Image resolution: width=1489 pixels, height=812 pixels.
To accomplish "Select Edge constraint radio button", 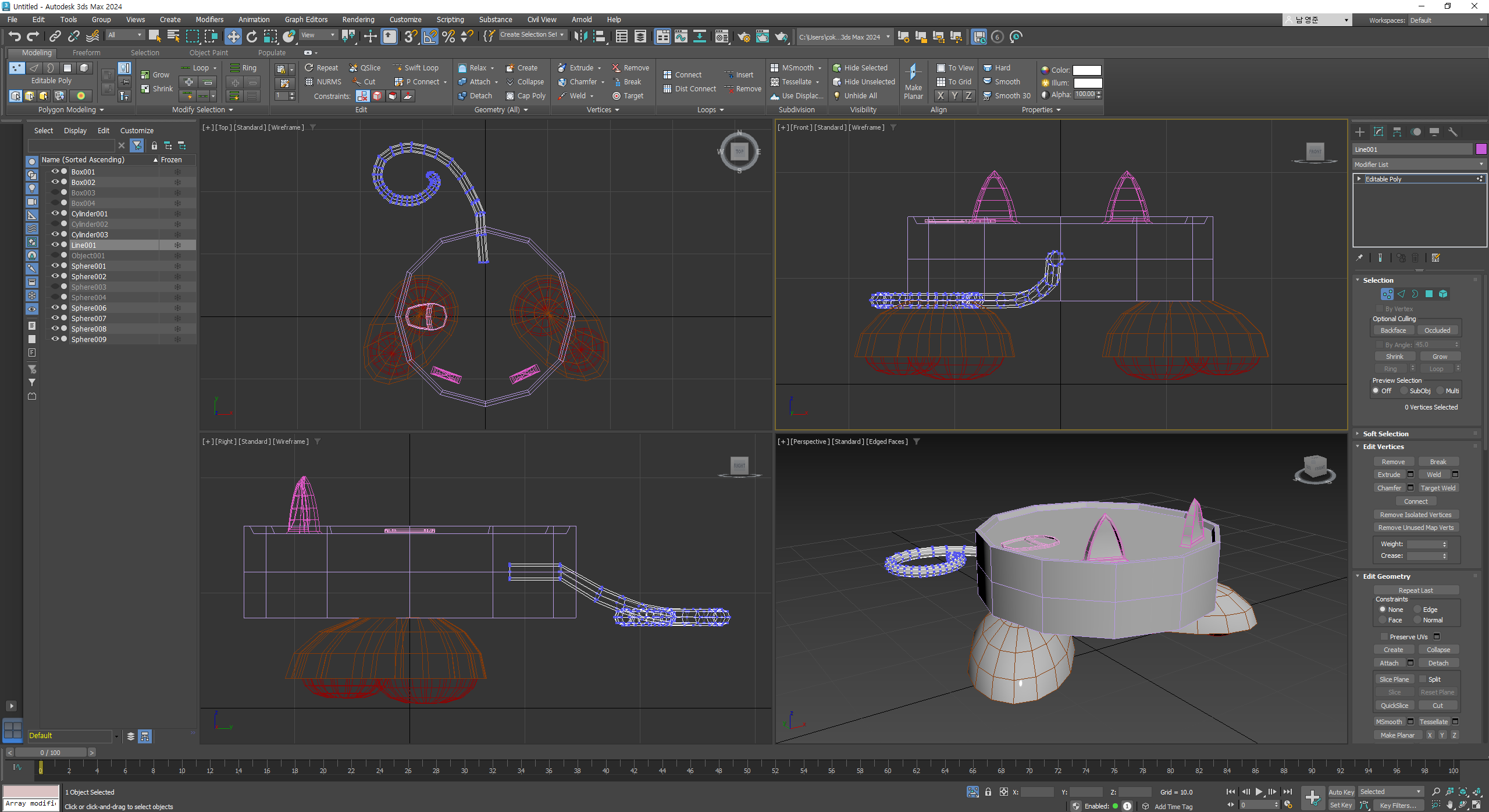I will click(1417, 610).
